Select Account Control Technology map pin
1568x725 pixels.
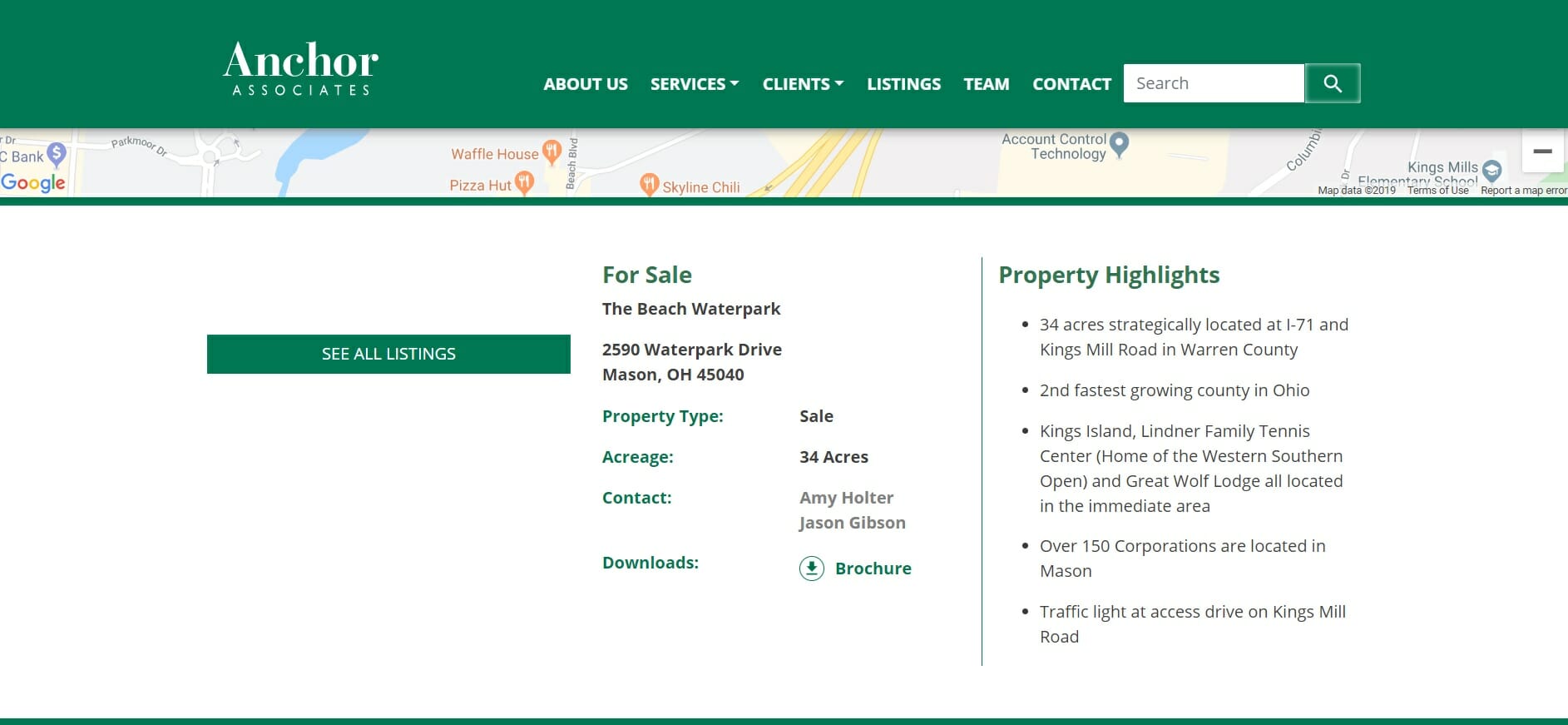tap(1120, 143)
